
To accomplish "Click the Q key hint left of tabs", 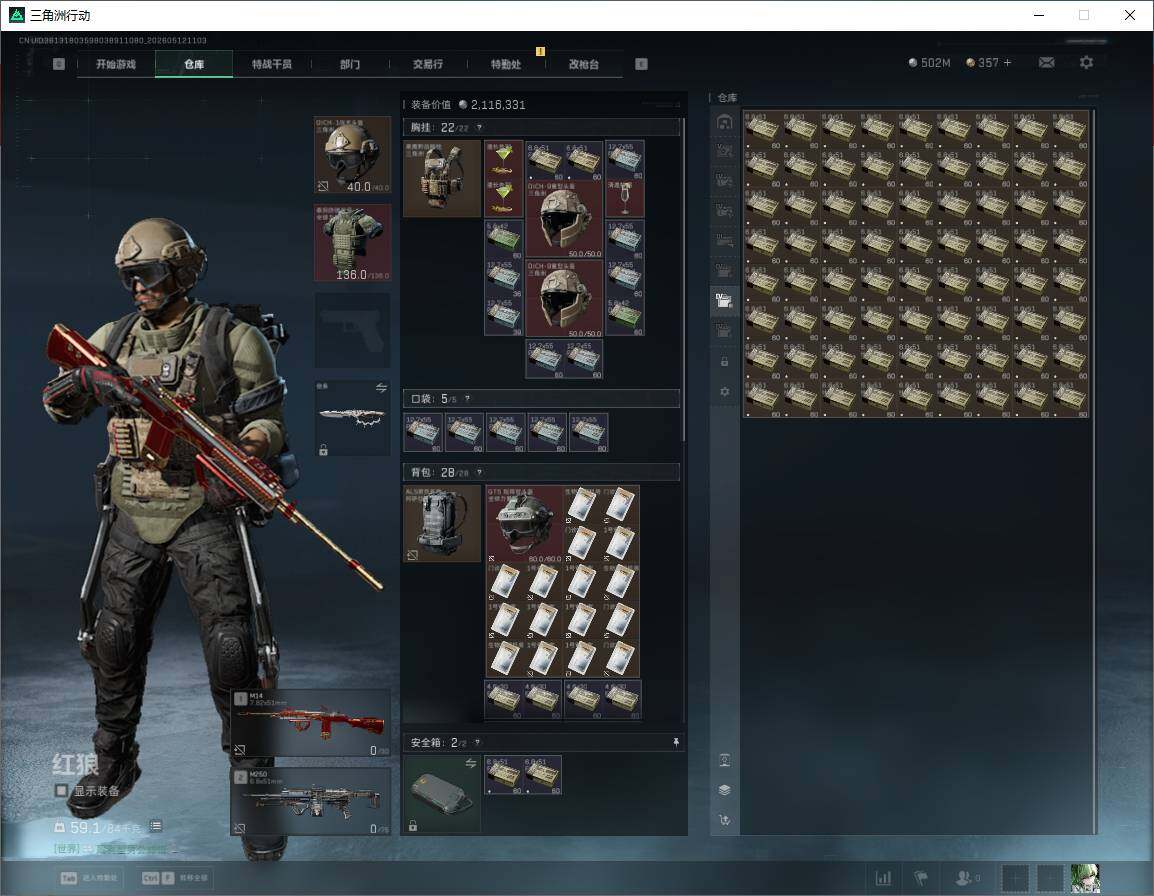I will [x=59, y=64].
